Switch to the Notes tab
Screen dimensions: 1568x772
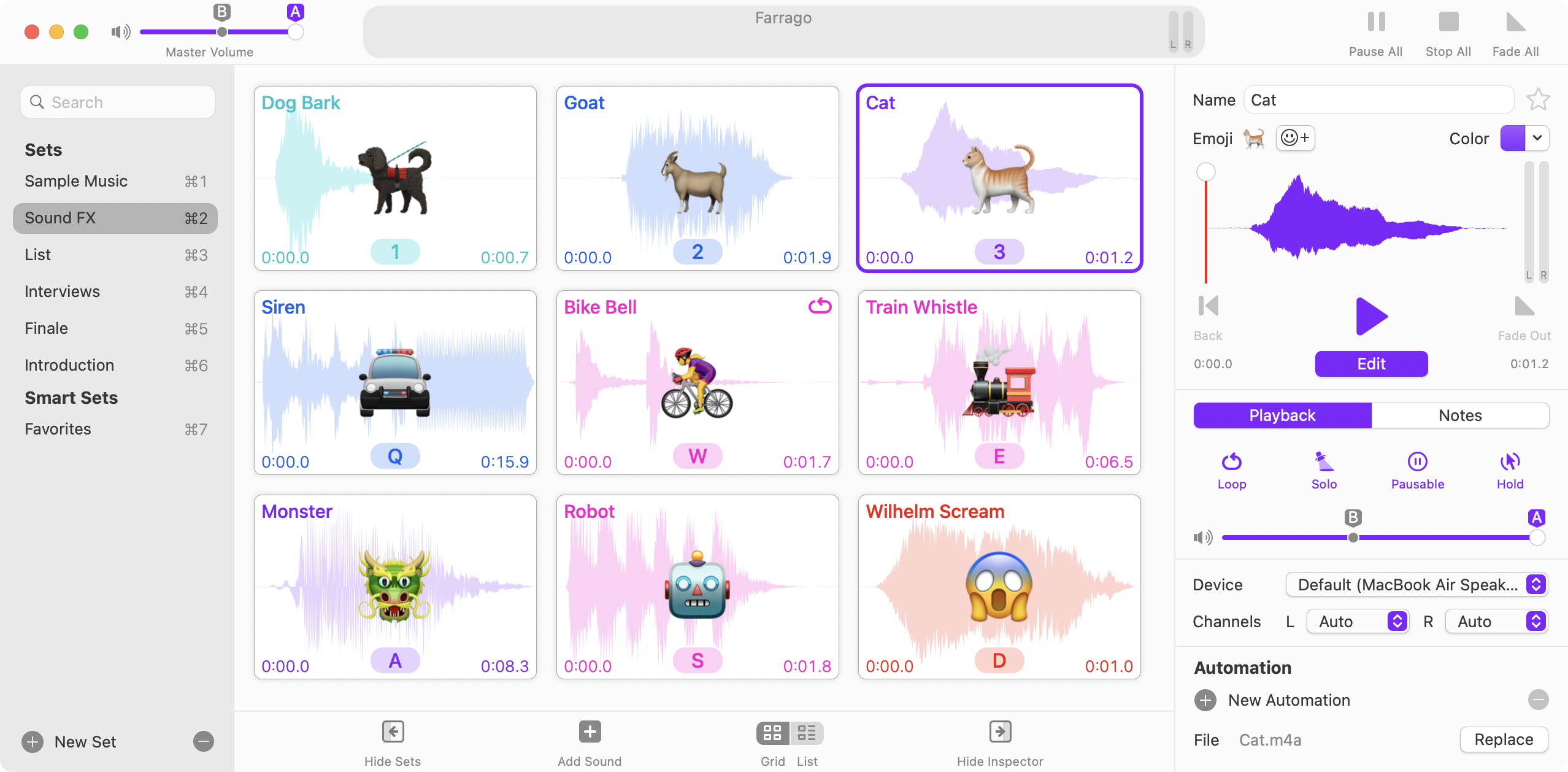[x=1460, y=415]
